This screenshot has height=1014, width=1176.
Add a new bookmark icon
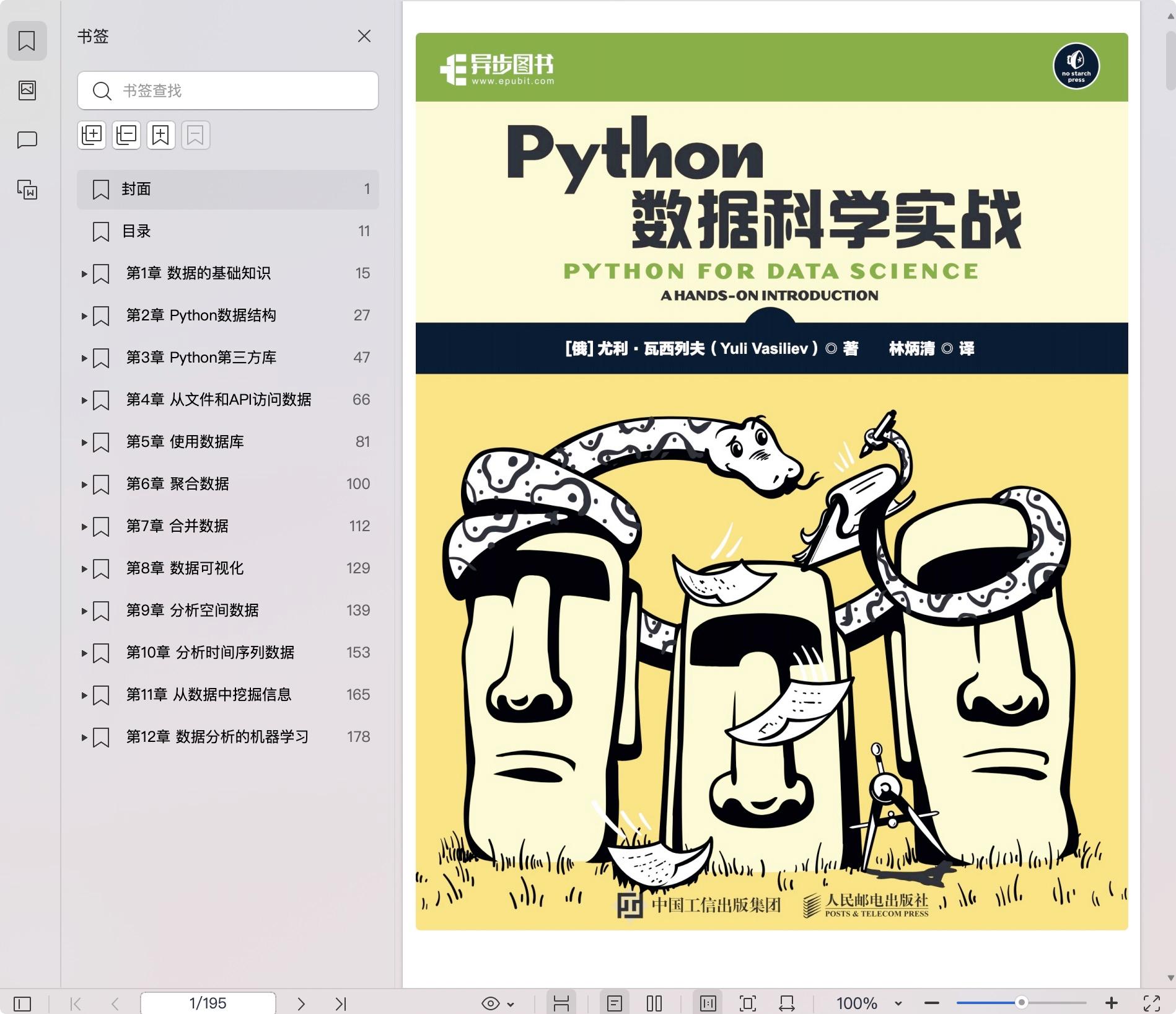[160, 134]
